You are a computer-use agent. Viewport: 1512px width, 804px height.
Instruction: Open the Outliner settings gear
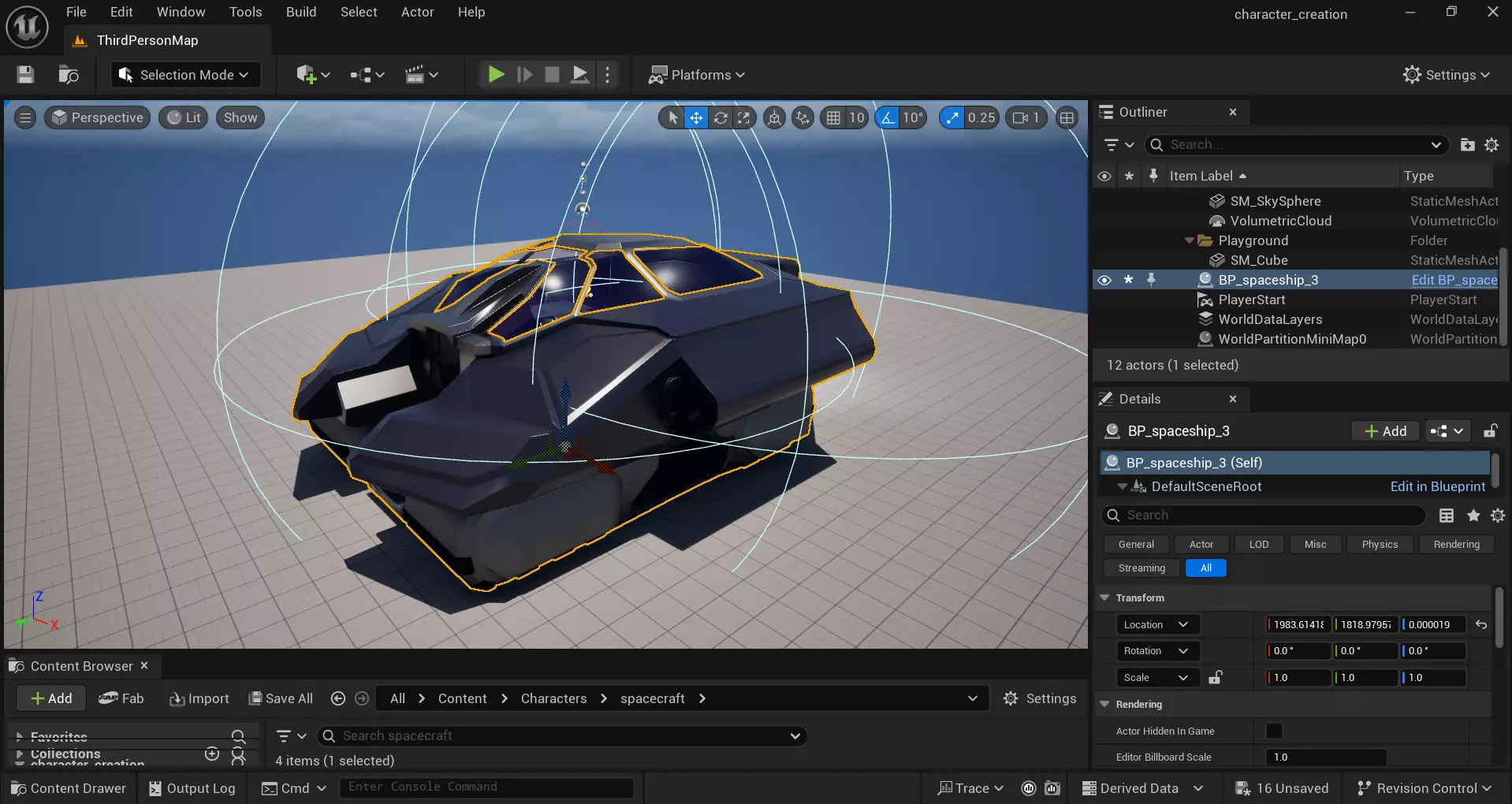[1492, 145]
